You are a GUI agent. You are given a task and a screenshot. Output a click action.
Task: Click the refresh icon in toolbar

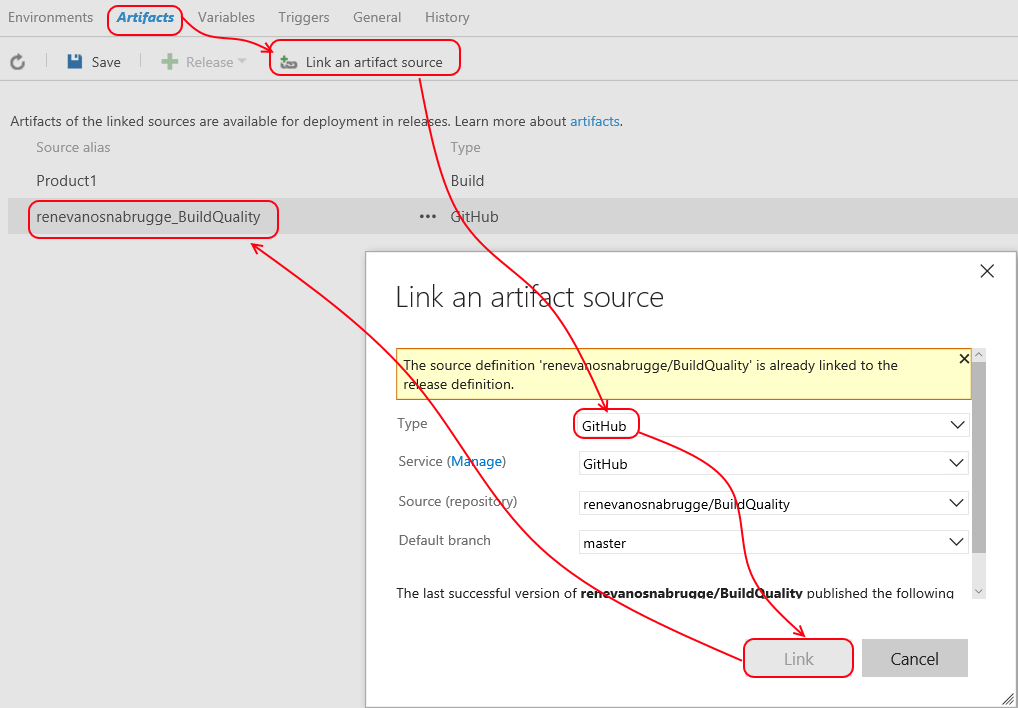click(17, 62)
